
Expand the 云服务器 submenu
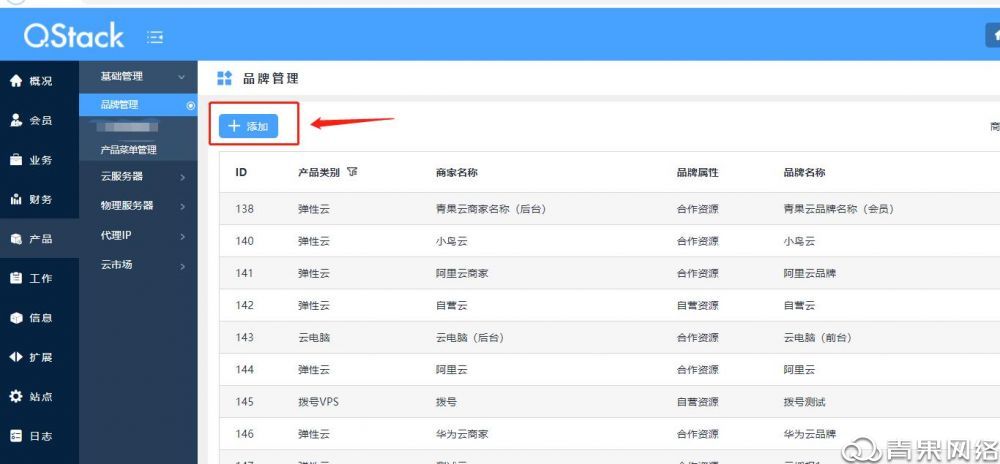pos(182,177)
